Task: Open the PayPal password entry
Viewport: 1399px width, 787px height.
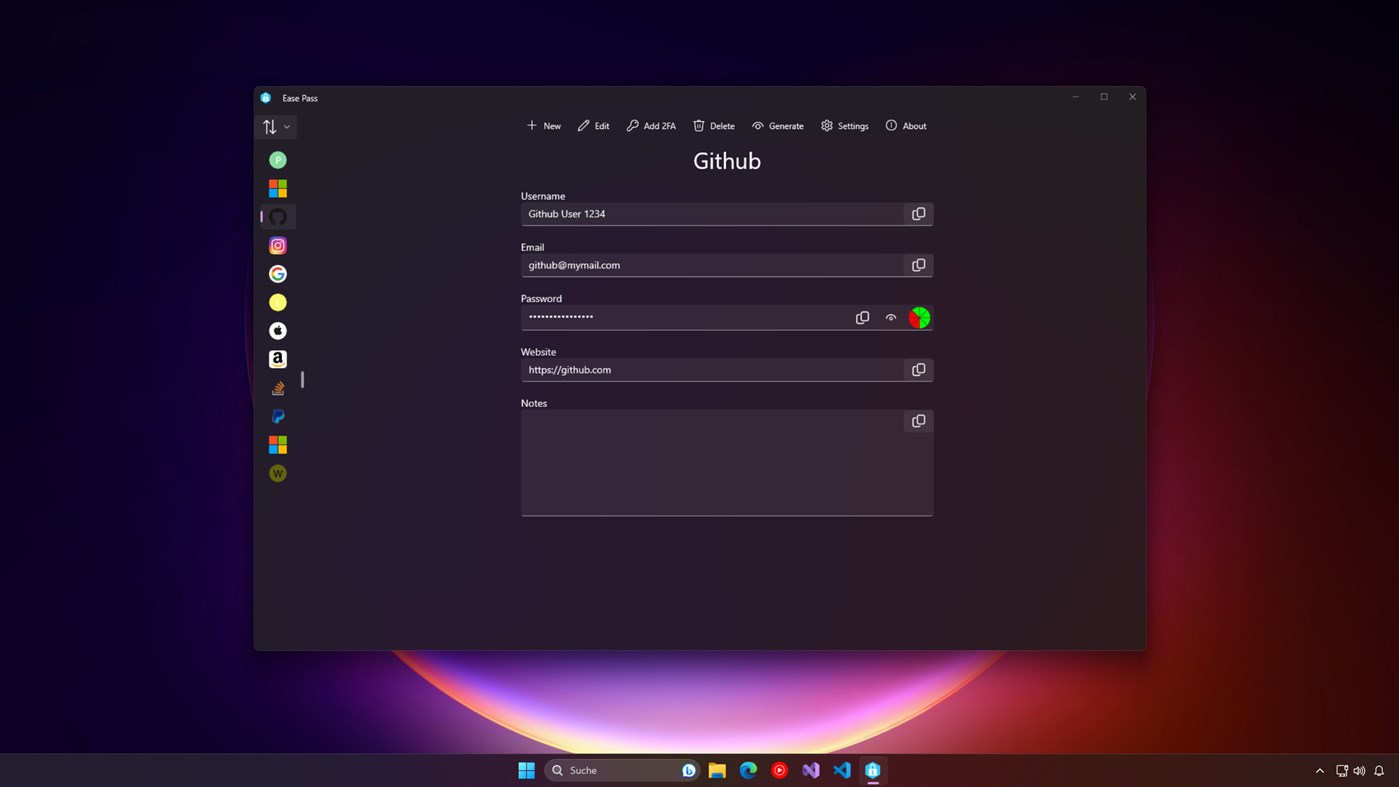Action: pos(278,416)
